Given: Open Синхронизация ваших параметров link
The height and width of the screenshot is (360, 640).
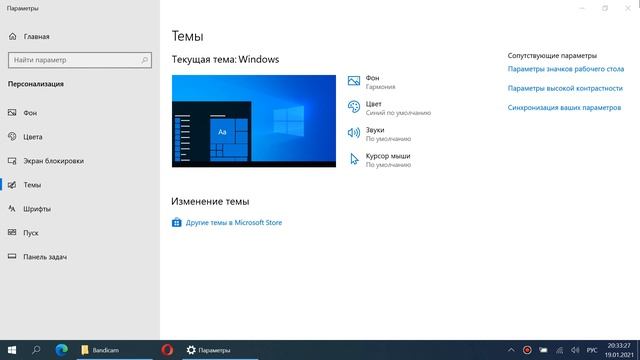Looking at the screenshot, I should (x=564, y=108).
